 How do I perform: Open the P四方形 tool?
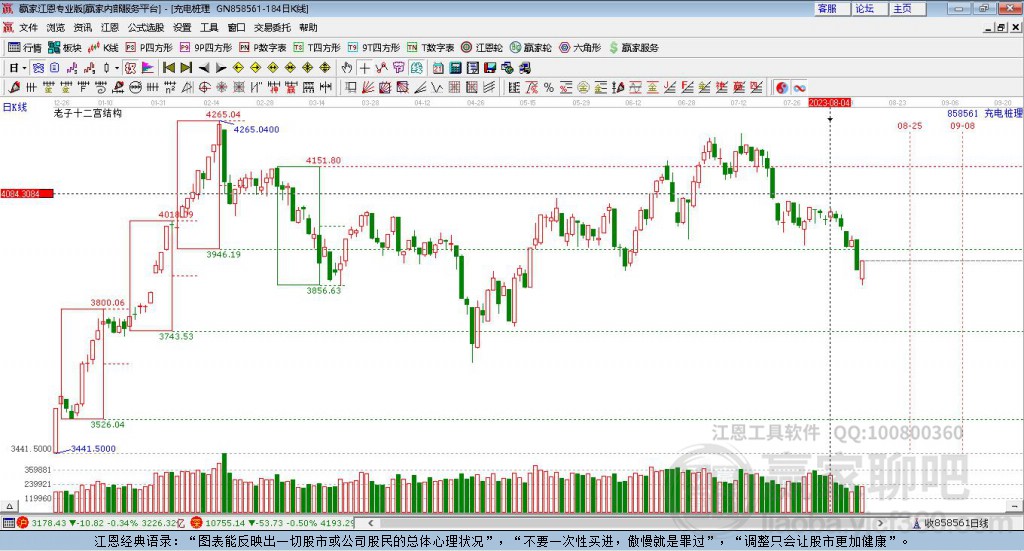(x=148, y=48)
